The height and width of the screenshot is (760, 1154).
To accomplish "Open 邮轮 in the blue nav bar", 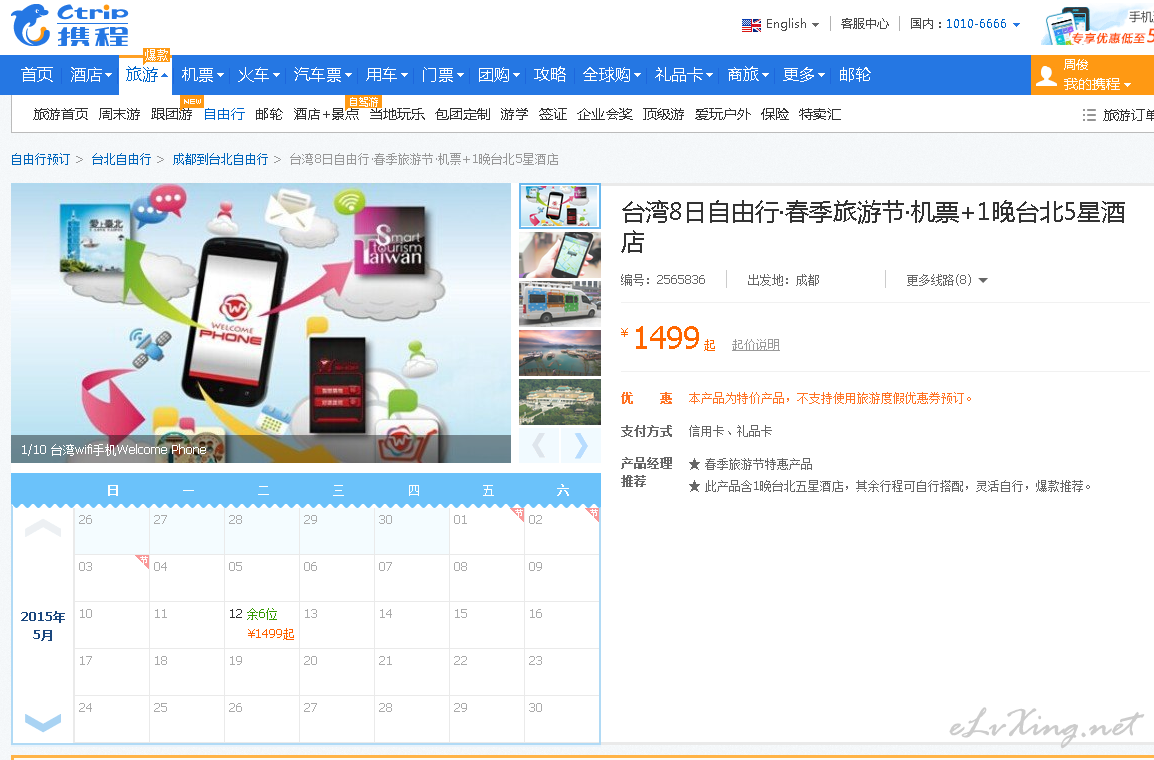I will pos(854,75).
